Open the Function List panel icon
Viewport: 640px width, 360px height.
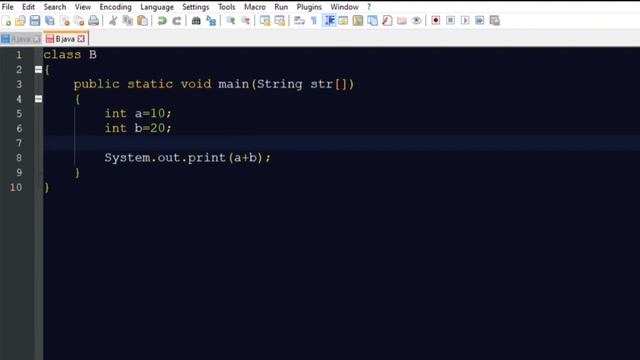click(x=387, y=20)
